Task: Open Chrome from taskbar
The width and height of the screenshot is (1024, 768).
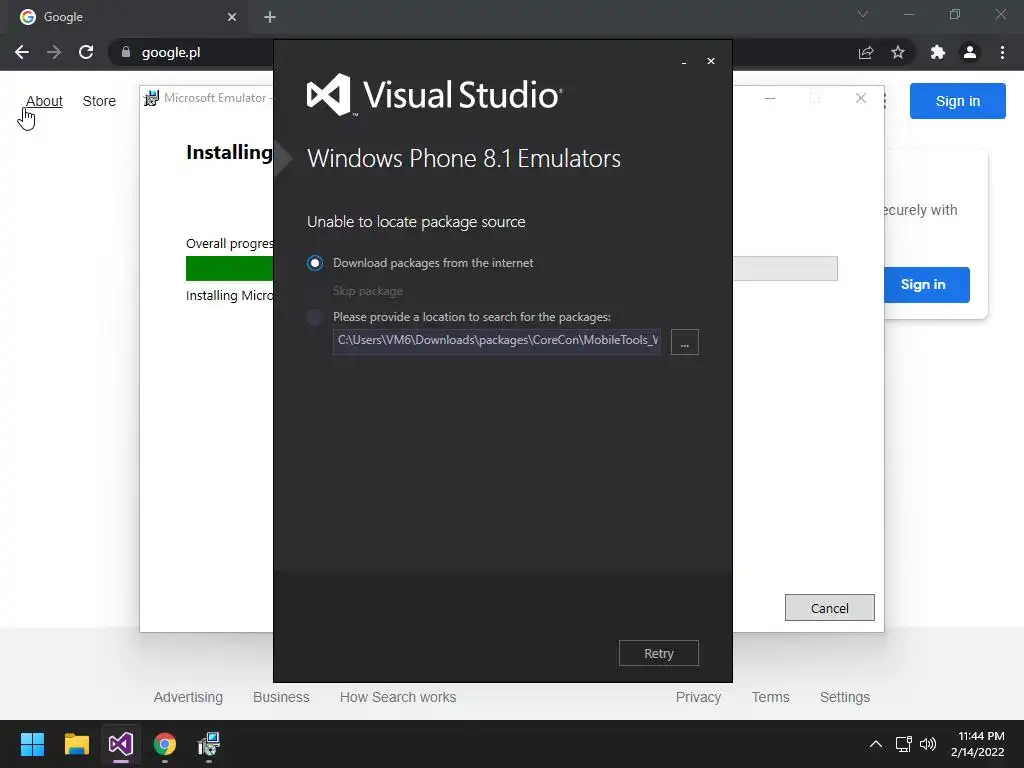Action: pyautogui.click(x=165, y=744)
